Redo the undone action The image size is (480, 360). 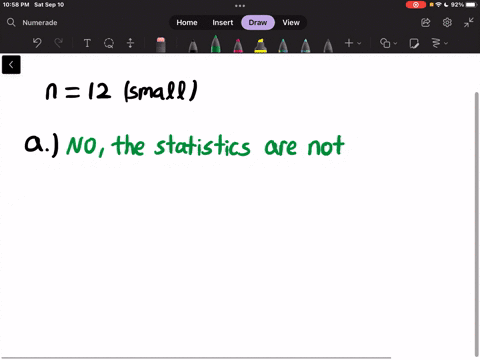point(59,43)
